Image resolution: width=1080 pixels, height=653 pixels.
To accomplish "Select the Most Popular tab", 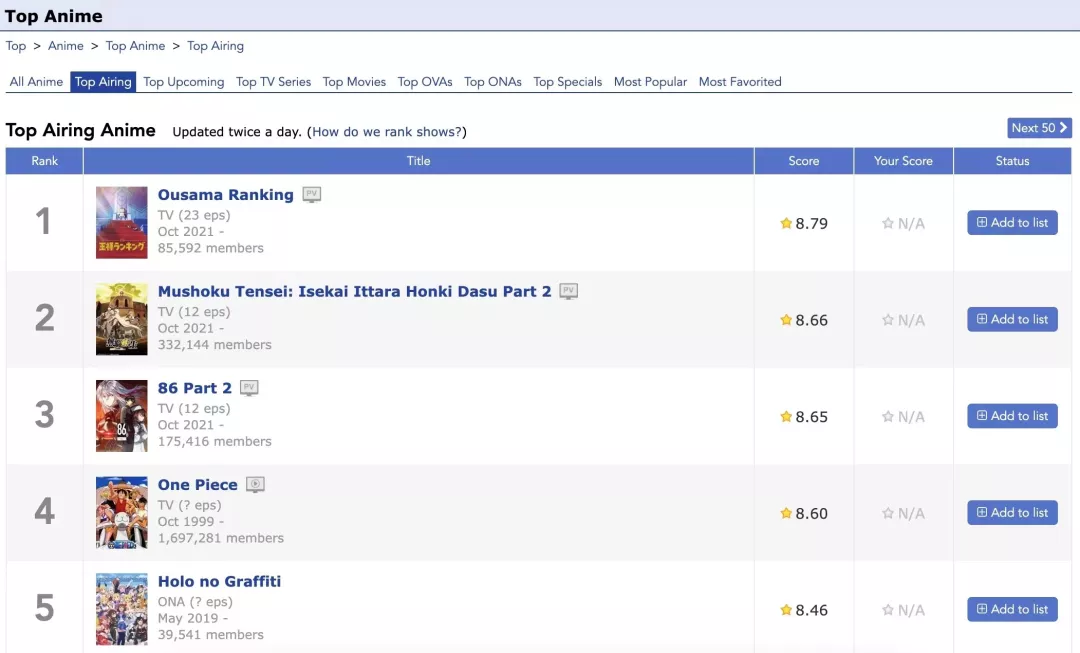I will point(650,82).
